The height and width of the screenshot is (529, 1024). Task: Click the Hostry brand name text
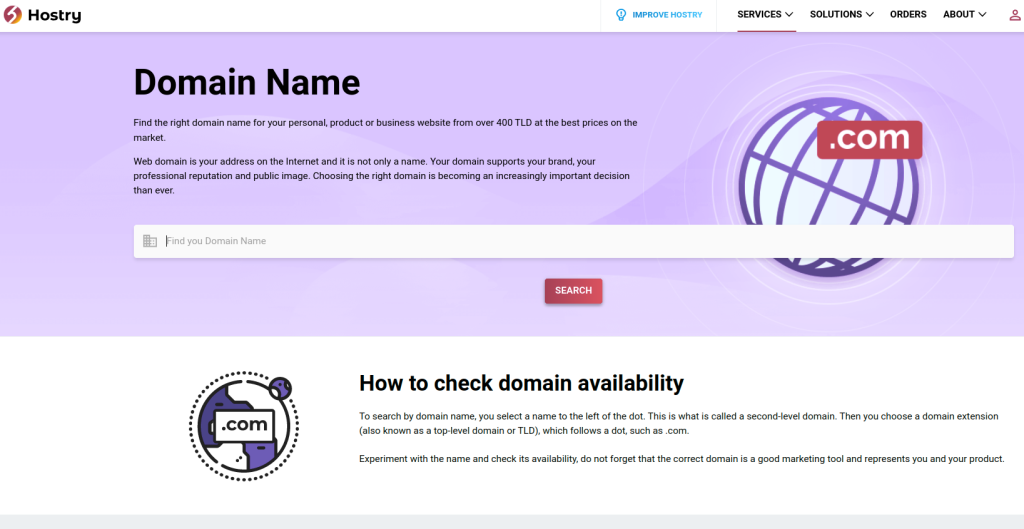click(55, 14)
